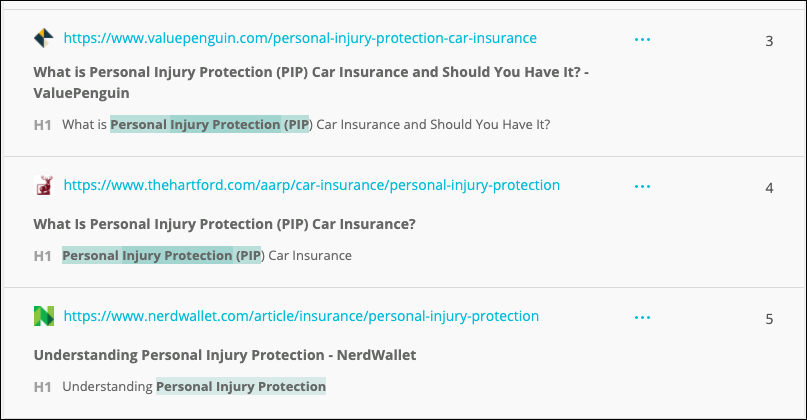Click 'What Is Personal Injury Protection (PIP) Car Insurance?' title

tap(224, 224)
